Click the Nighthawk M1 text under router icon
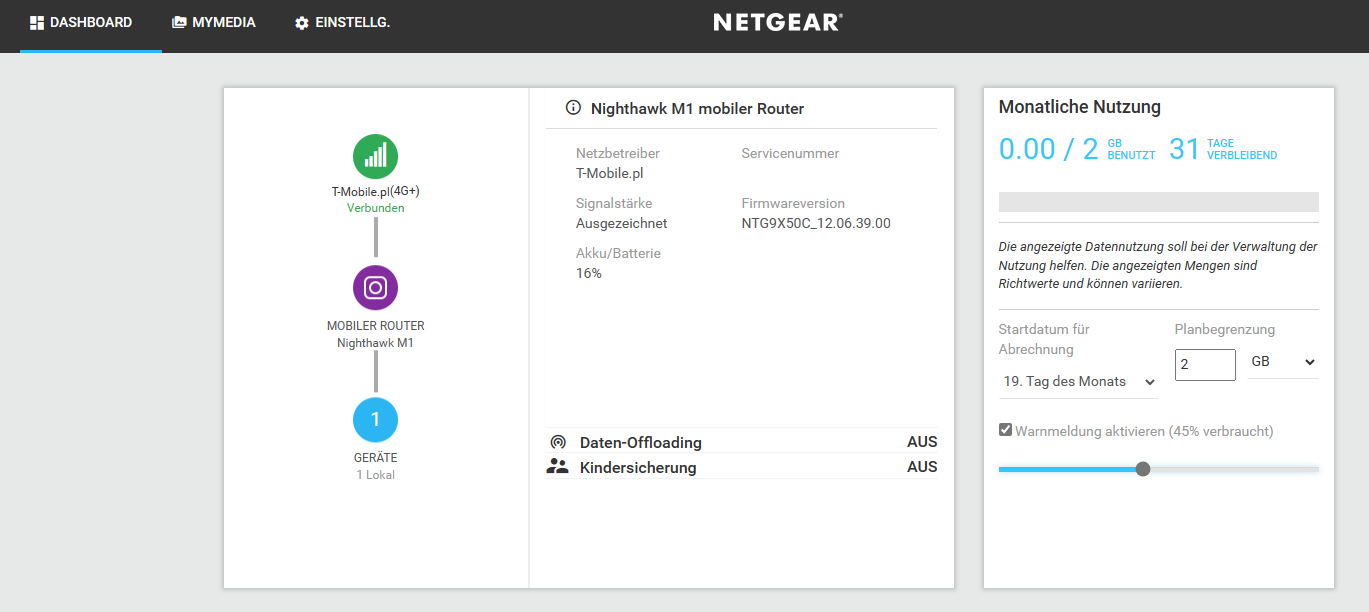 tap(375, 343)
